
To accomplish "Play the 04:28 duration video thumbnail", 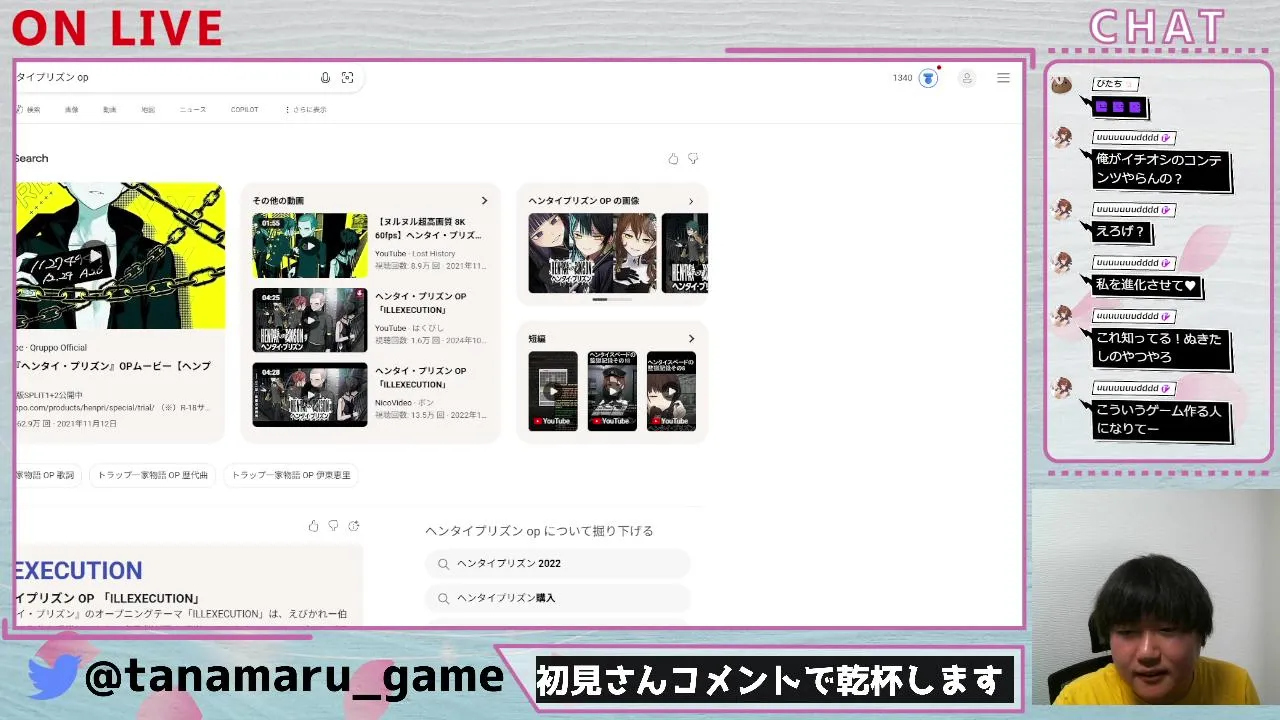I will [x=310, y=395].
